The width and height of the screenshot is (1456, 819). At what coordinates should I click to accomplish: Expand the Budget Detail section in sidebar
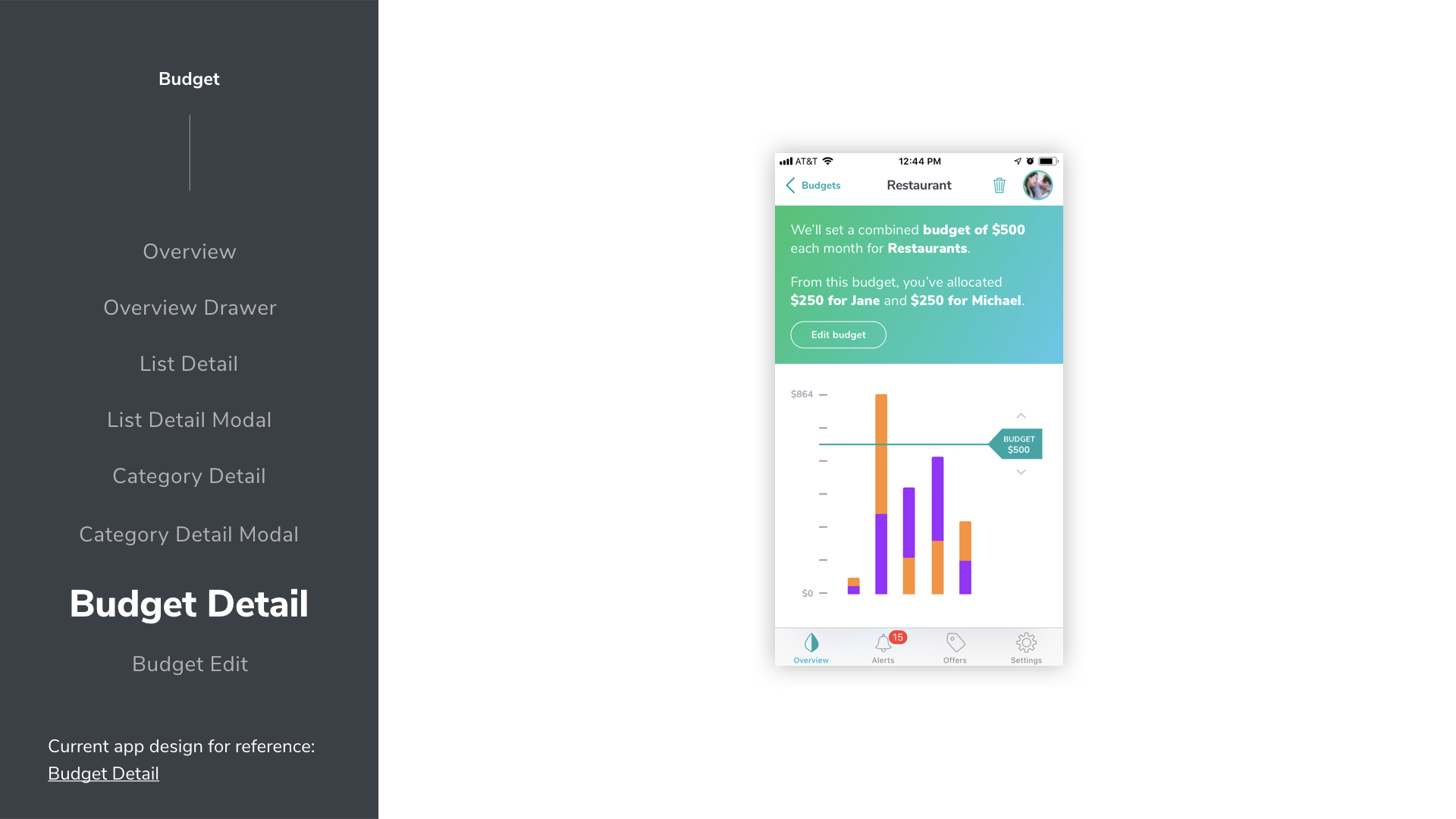click(x=188, y=603)
